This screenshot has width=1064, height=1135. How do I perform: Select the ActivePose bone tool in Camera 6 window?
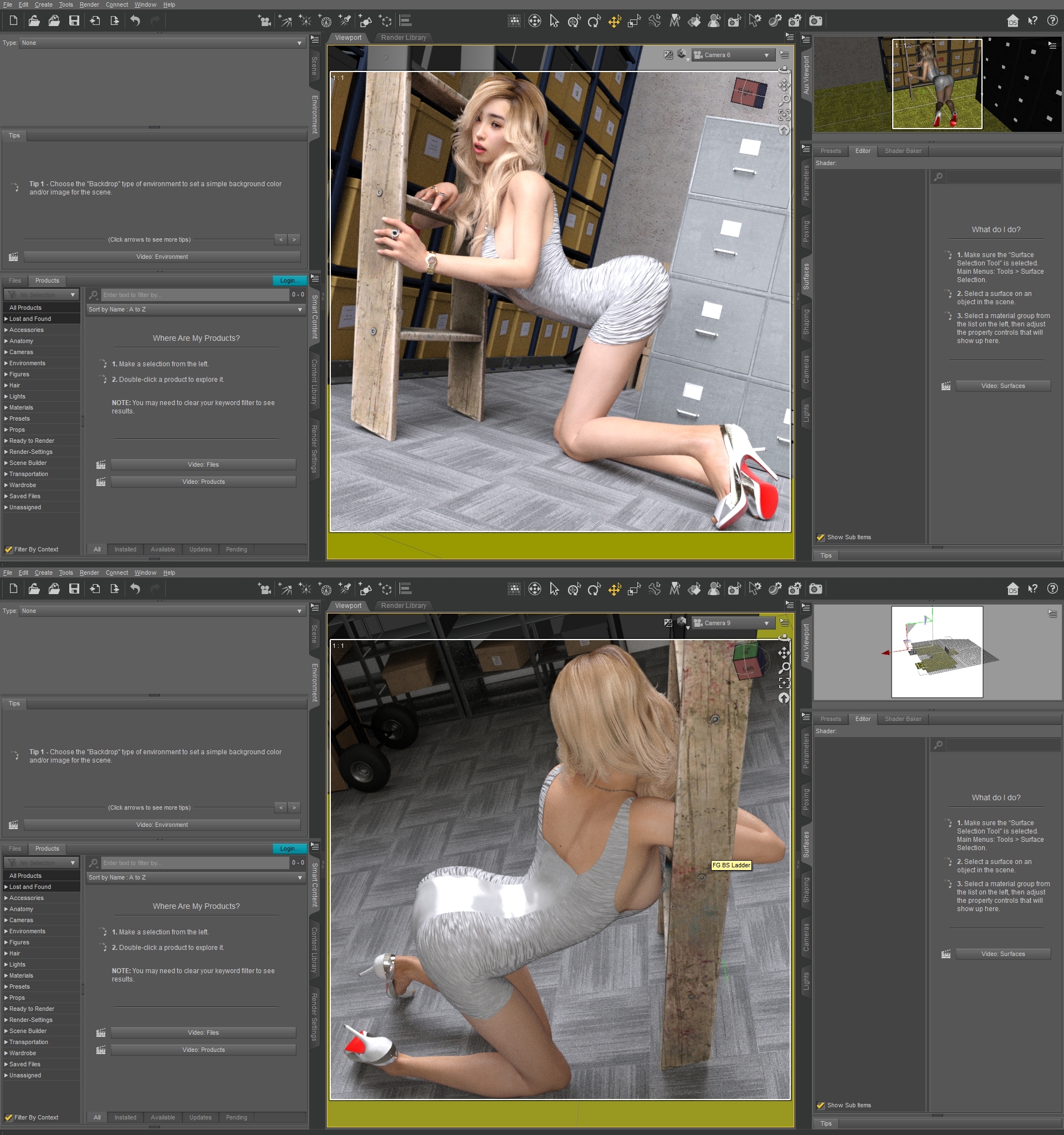[x=654, y=21]
